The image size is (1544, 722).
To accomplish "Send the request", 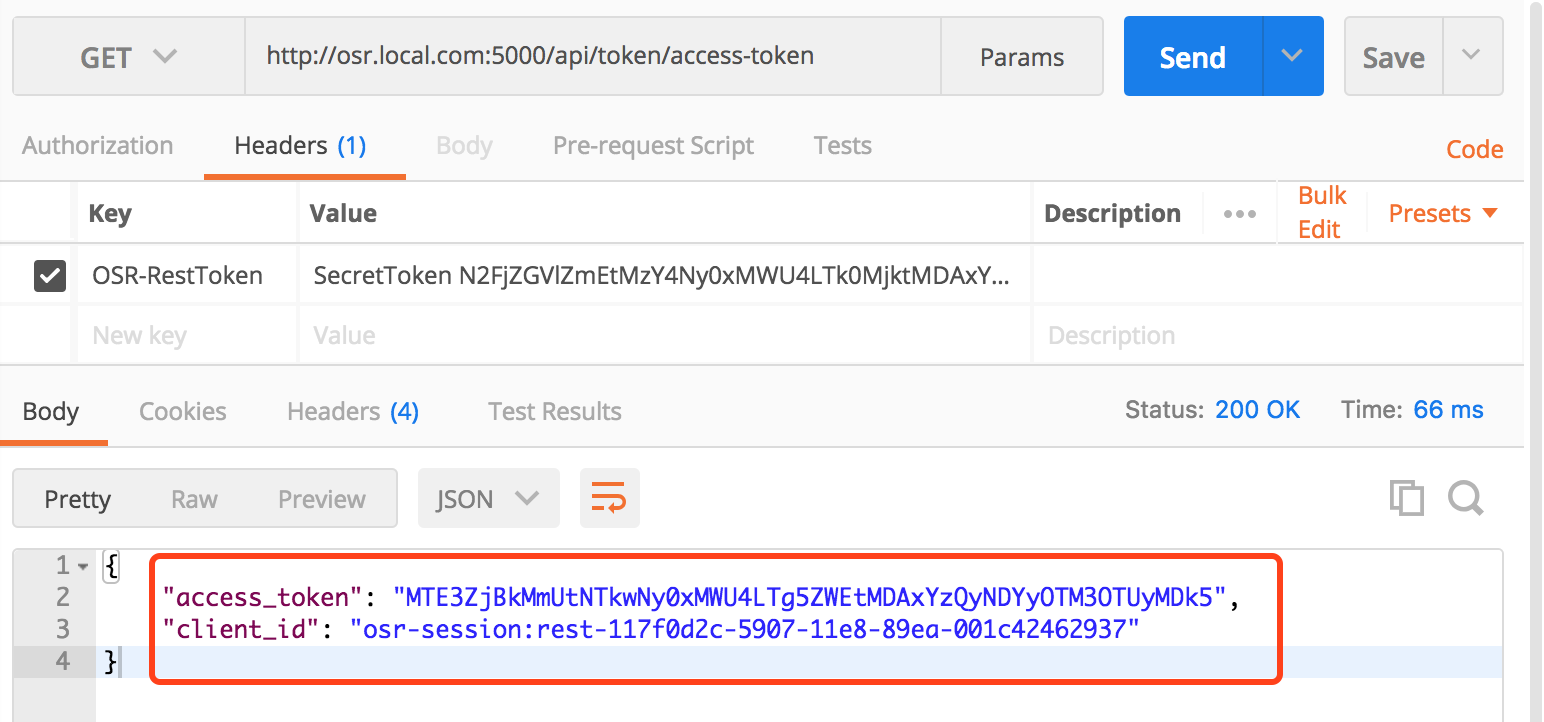I will click(1193, 57).
